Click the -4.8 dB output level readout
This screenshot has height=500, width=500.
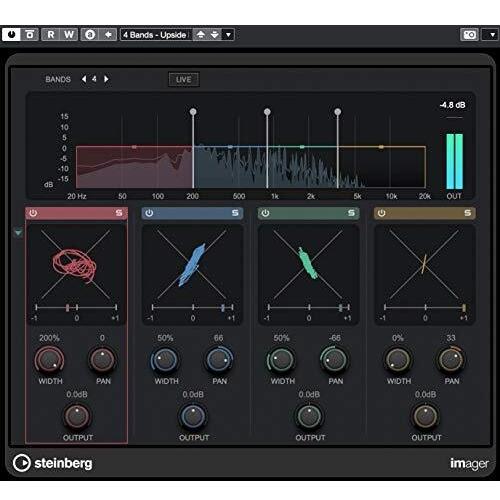click(452, 105)
